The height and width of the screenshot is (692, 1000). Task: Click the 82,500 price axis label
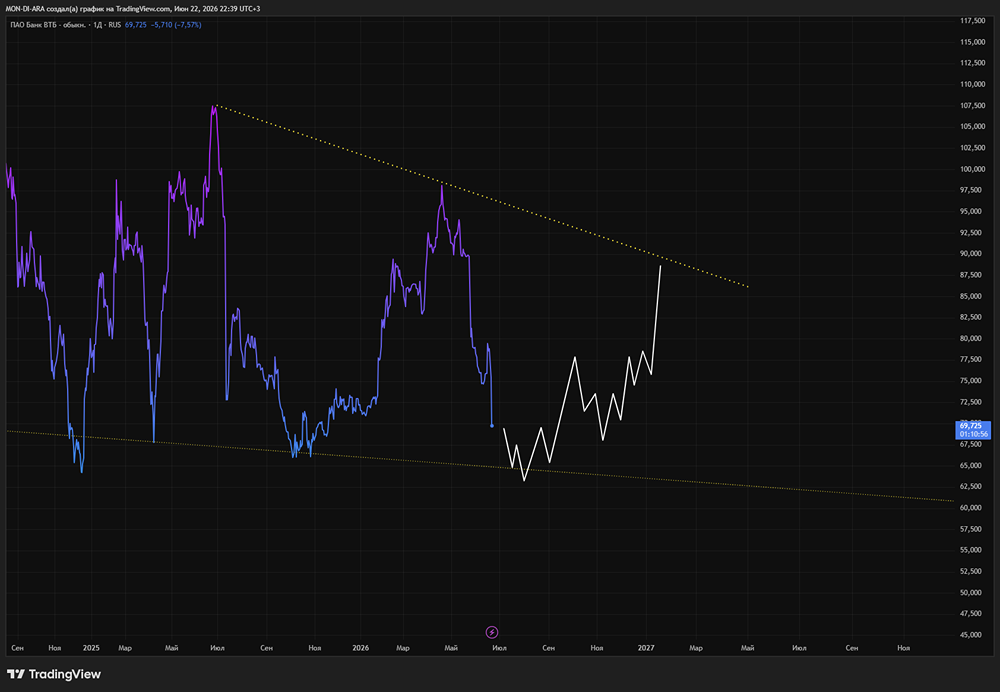click(x=971, y=317)
